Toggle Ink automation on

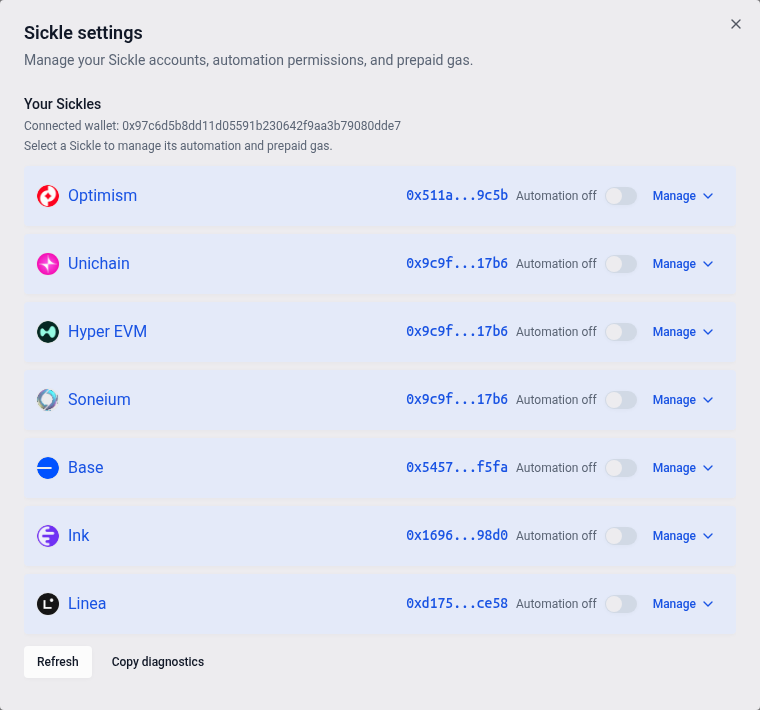click(621, 536)
